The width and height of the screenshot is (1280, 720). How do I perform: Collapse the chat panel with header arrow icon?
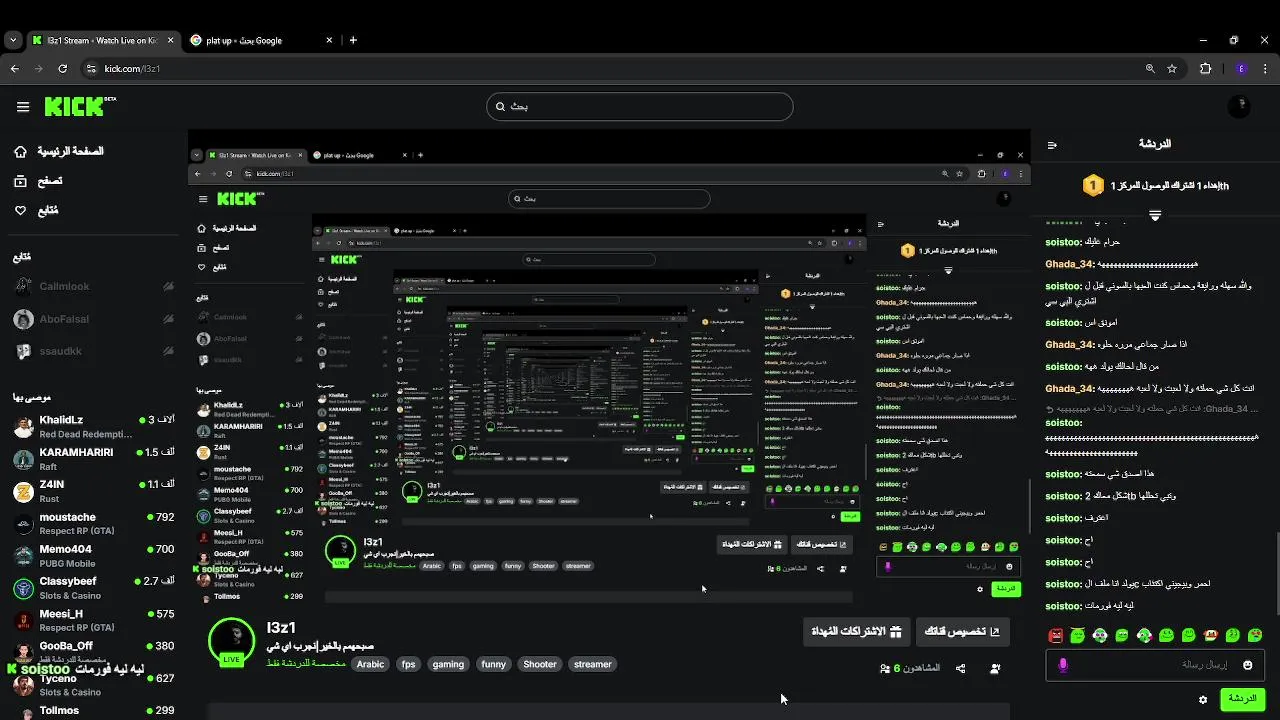click(x=1052, y=145)
